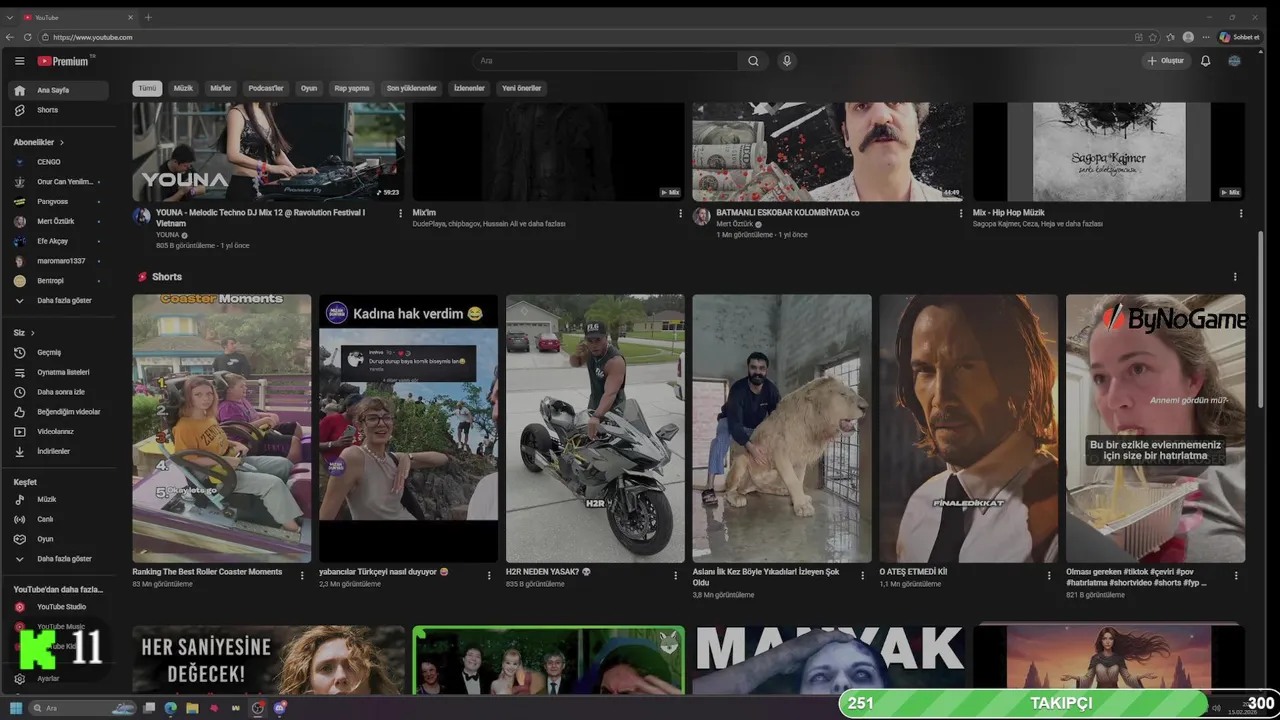Image resolution: width=1280 pixels, height=720 pixels.
Task: Open options menu for Mix'im
Action: tap(681, 213)
